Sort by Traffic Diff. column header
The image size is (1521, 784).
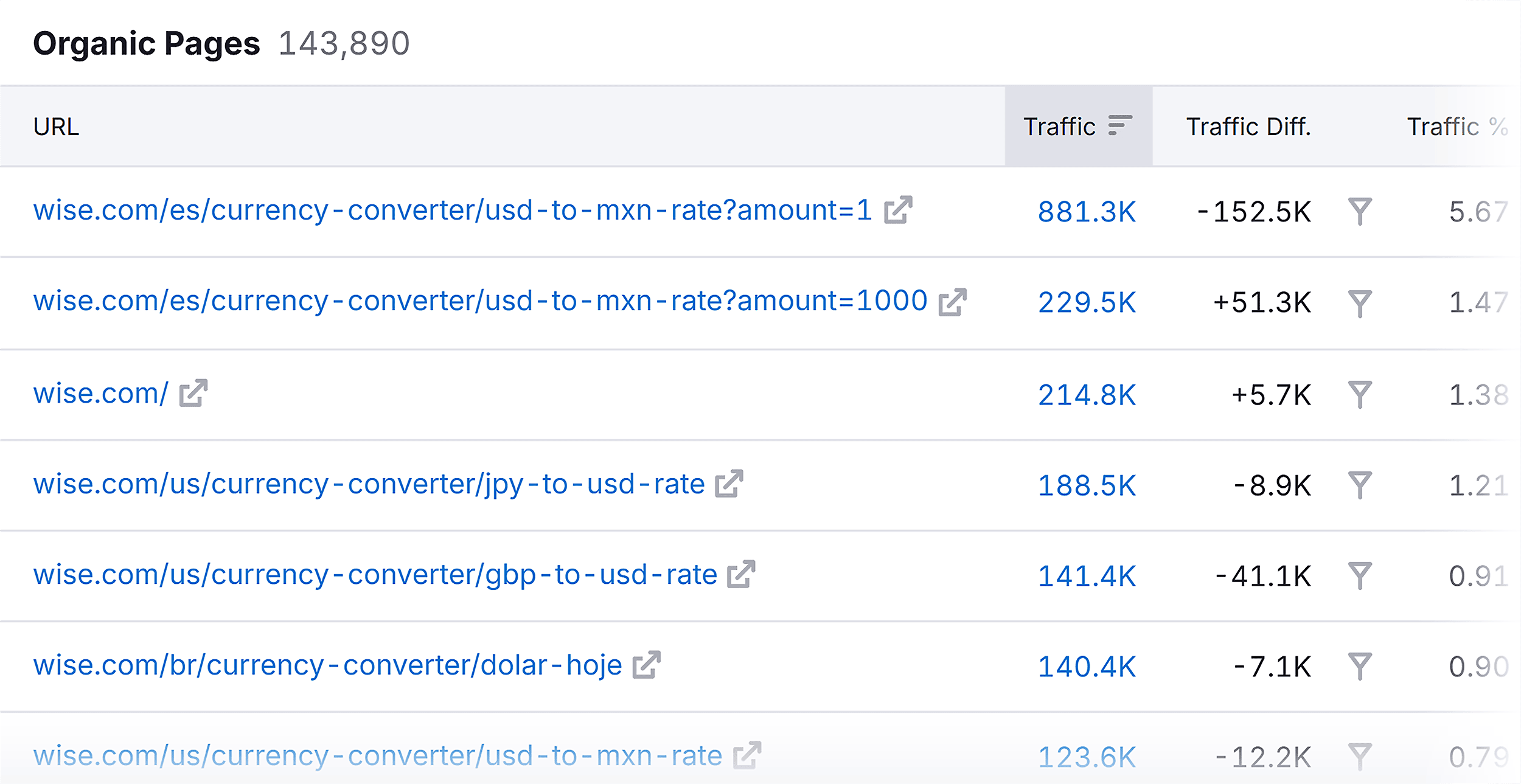1248,127
